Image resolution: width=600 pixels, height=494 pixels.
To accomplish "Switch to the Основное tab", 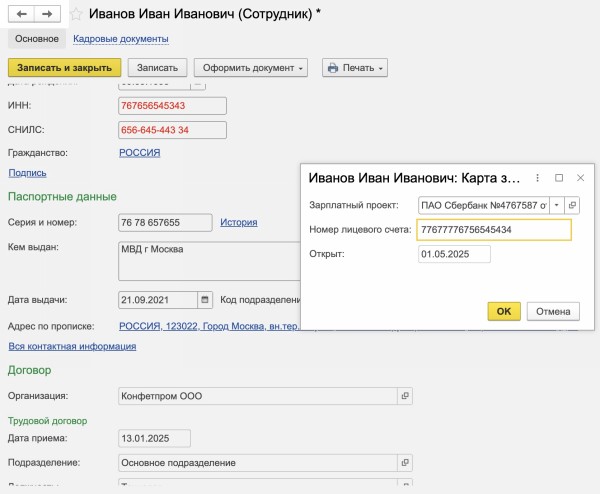I will click(37, 39).
